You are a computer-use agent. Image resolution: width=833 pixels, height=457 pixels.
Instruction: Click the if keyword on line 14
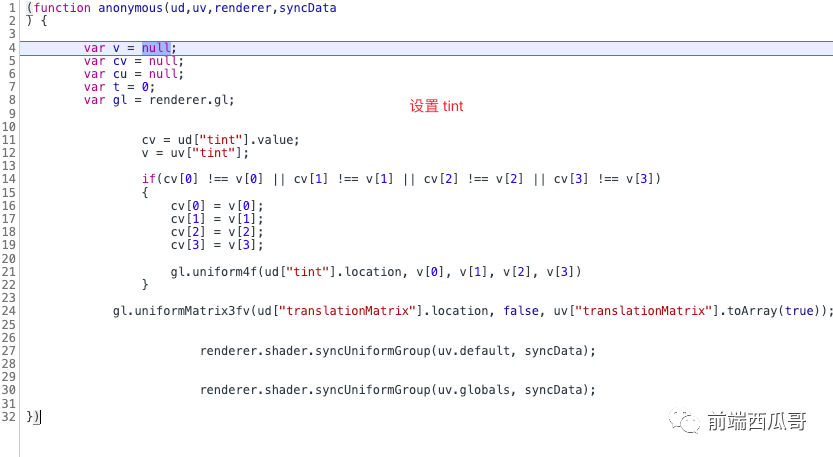(x=148, y=179)
